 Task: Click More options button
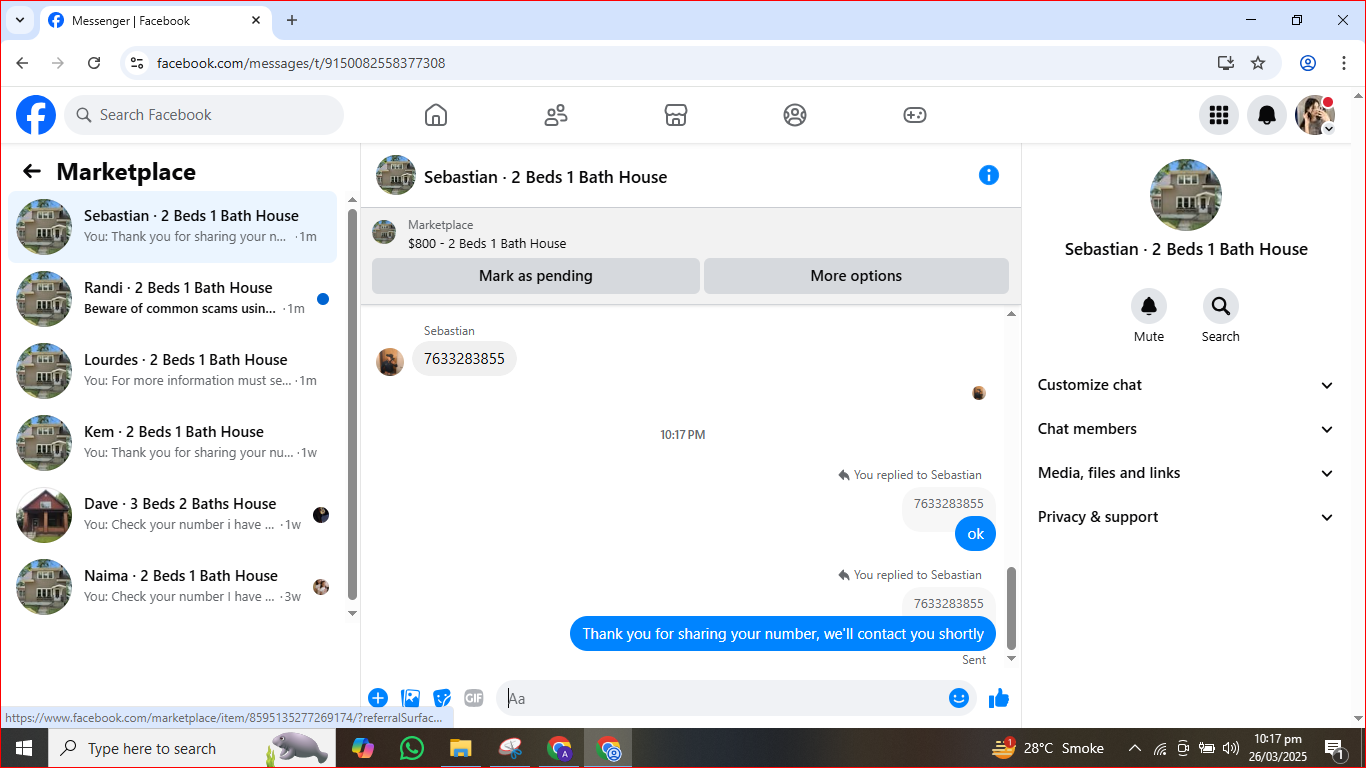(x=856, y=276)
